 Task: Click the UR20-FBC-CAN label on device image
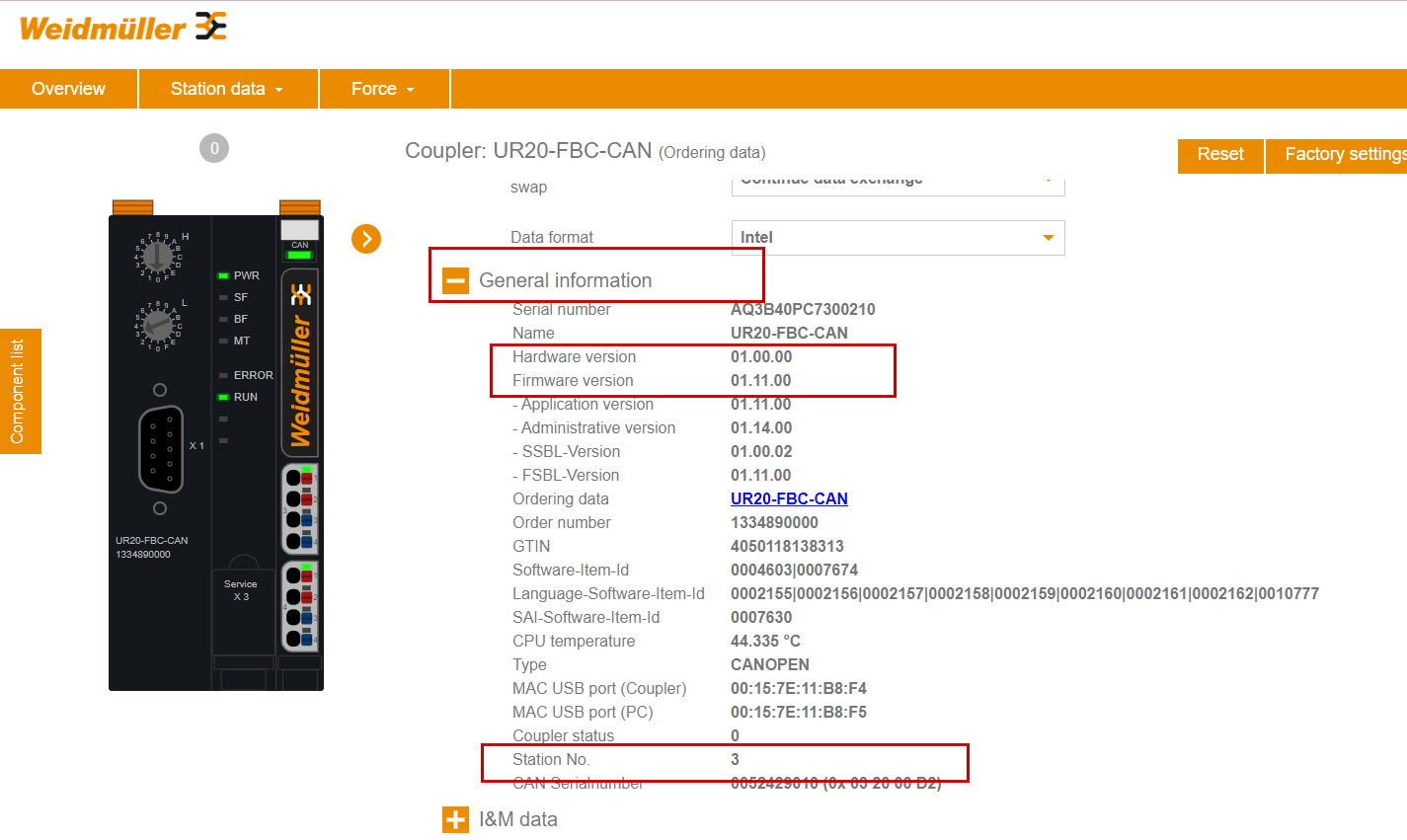click(151, 541)
